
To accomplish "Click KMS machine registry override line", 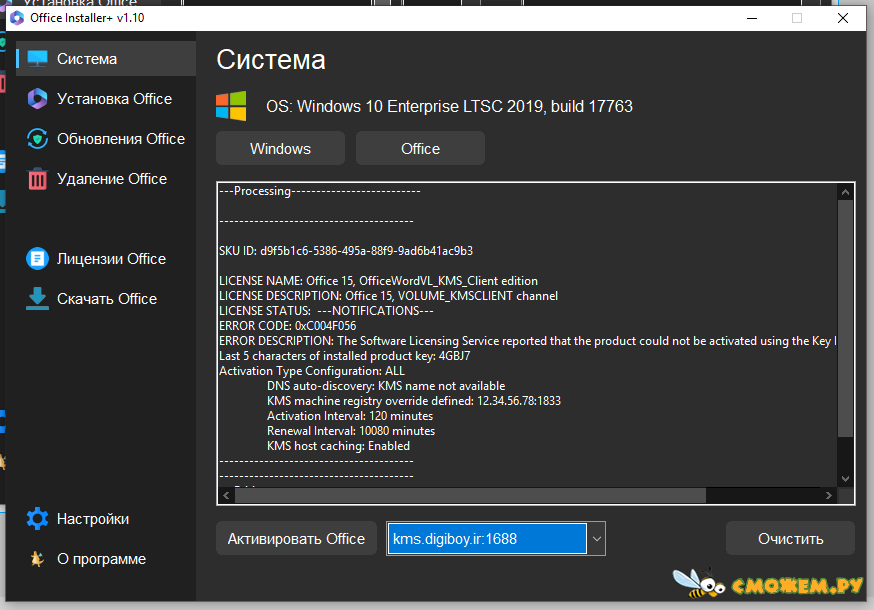I will point(414,401).
